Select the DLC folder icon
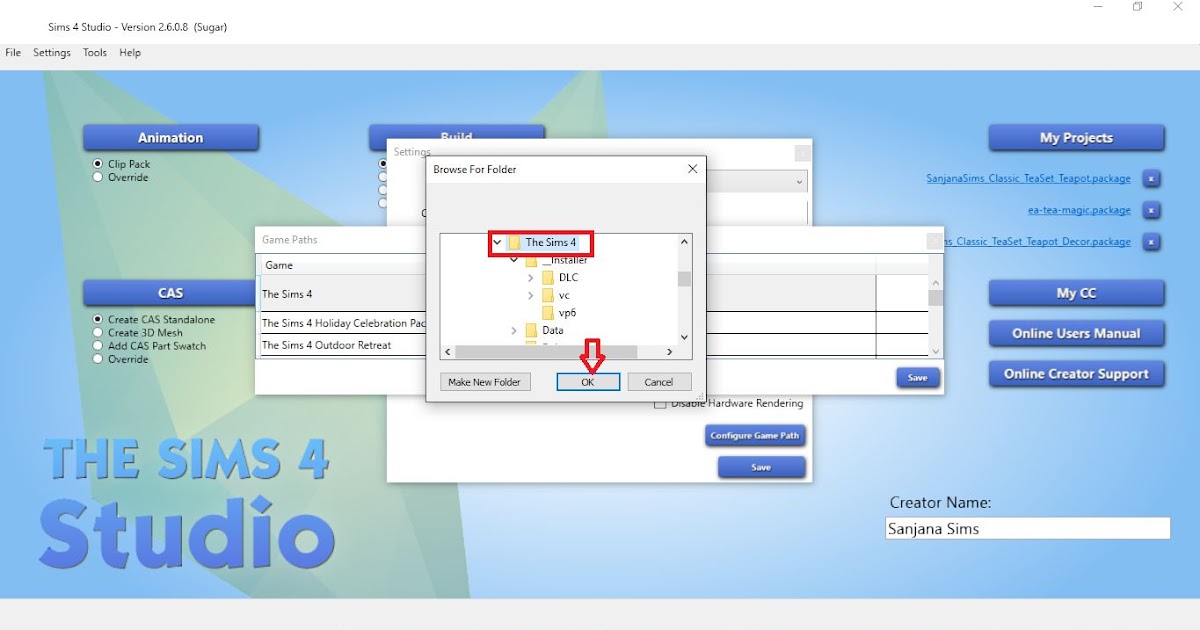The width and height of the screenshot is (1200, 630). pos(547,277)
